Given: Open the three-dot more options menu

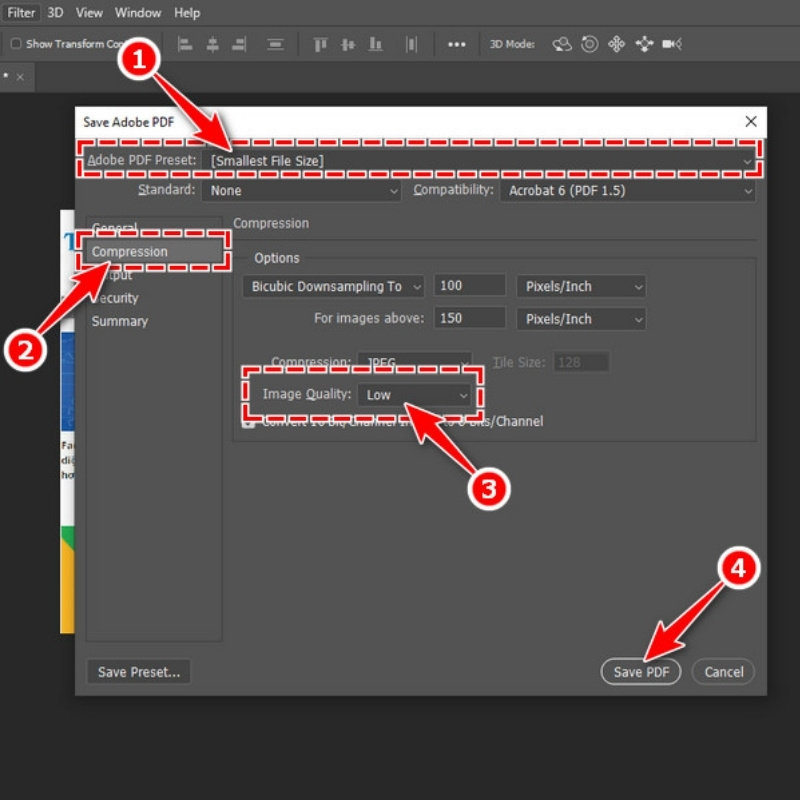Looking at the screenshot, I should 457,44.
